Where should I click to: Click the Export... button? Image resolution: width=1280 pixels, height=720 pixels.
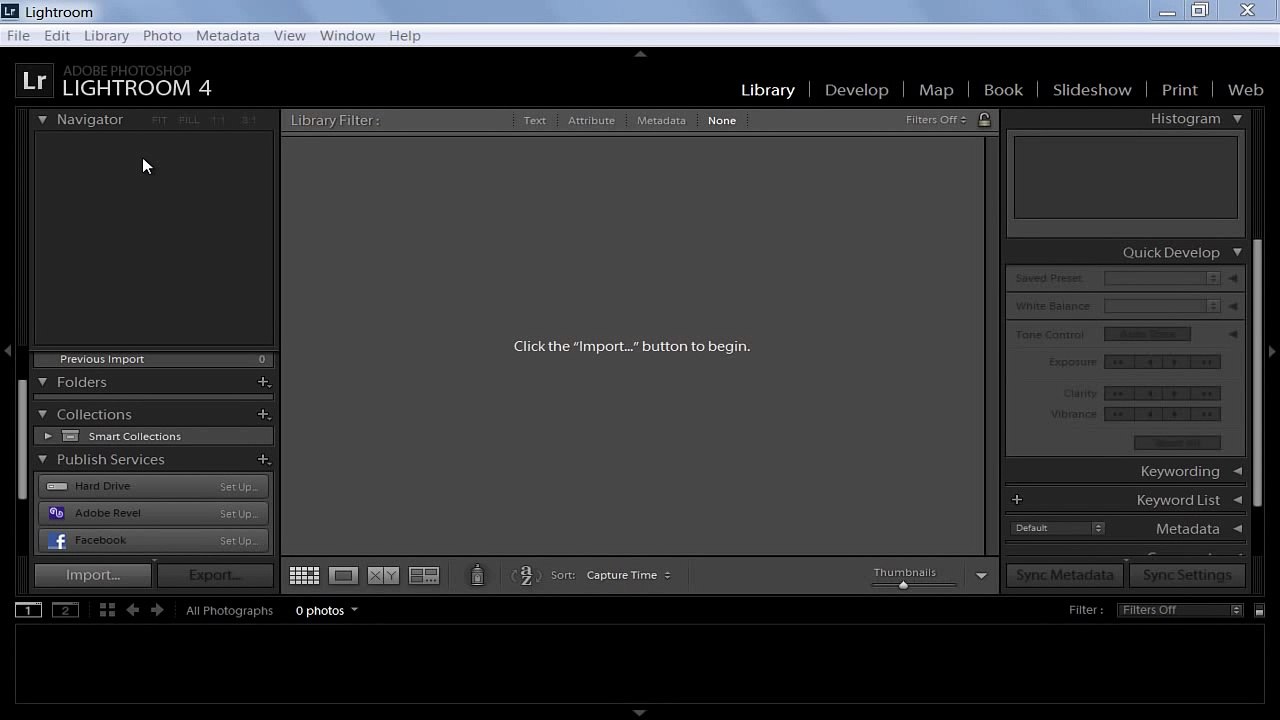click(215, 575)
